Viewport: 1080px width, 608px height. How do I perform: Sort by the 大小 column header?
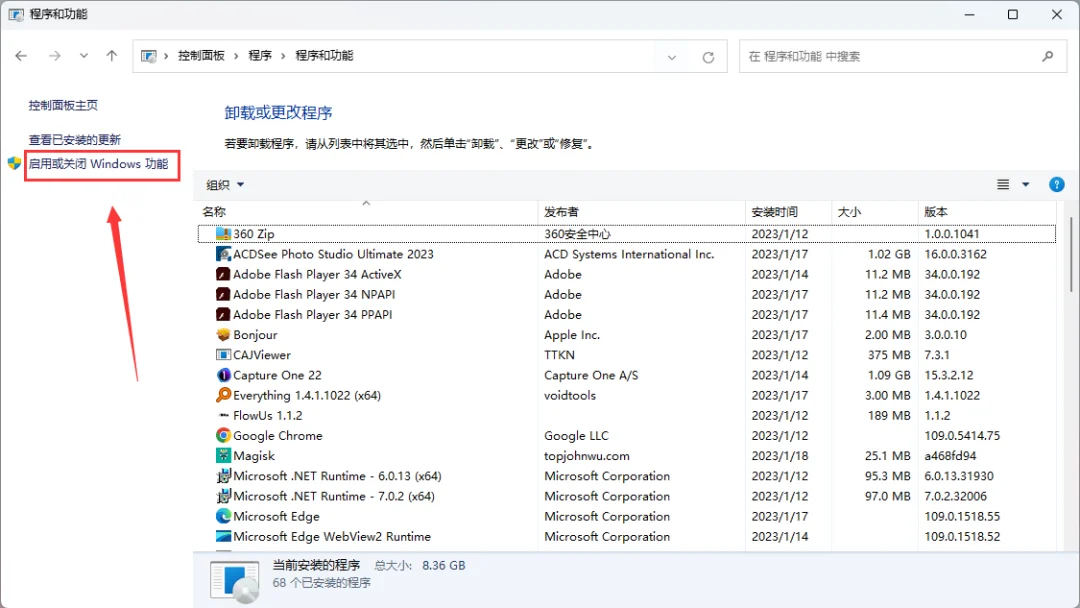(x=874, y=211)
